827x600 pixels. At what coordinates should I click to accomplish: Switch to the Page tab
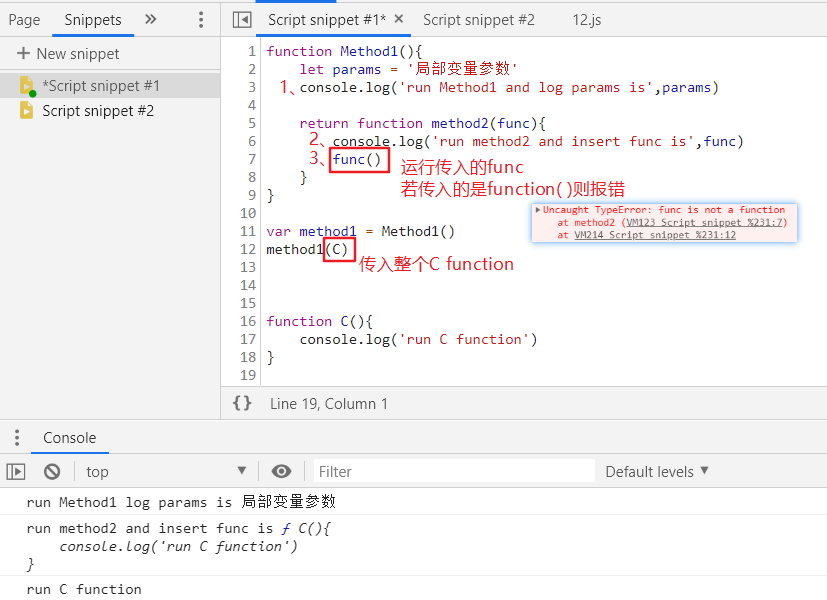pos(24,20)
